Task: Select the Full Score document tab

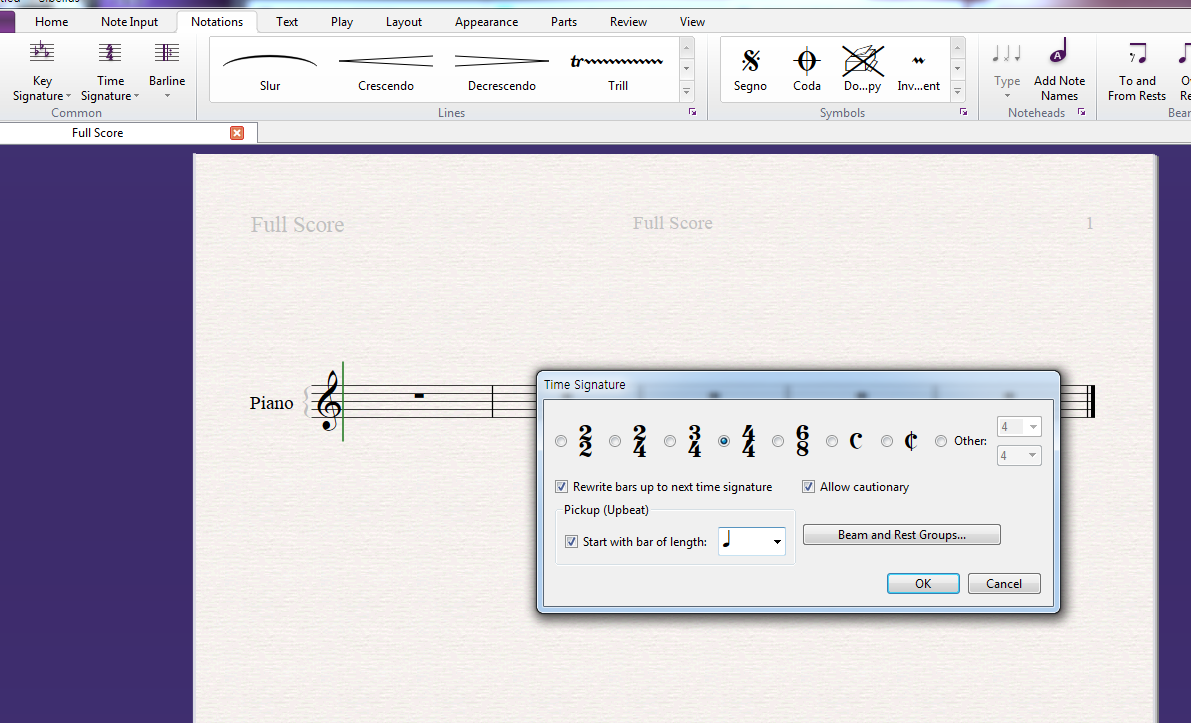Action: coord(97,133)
